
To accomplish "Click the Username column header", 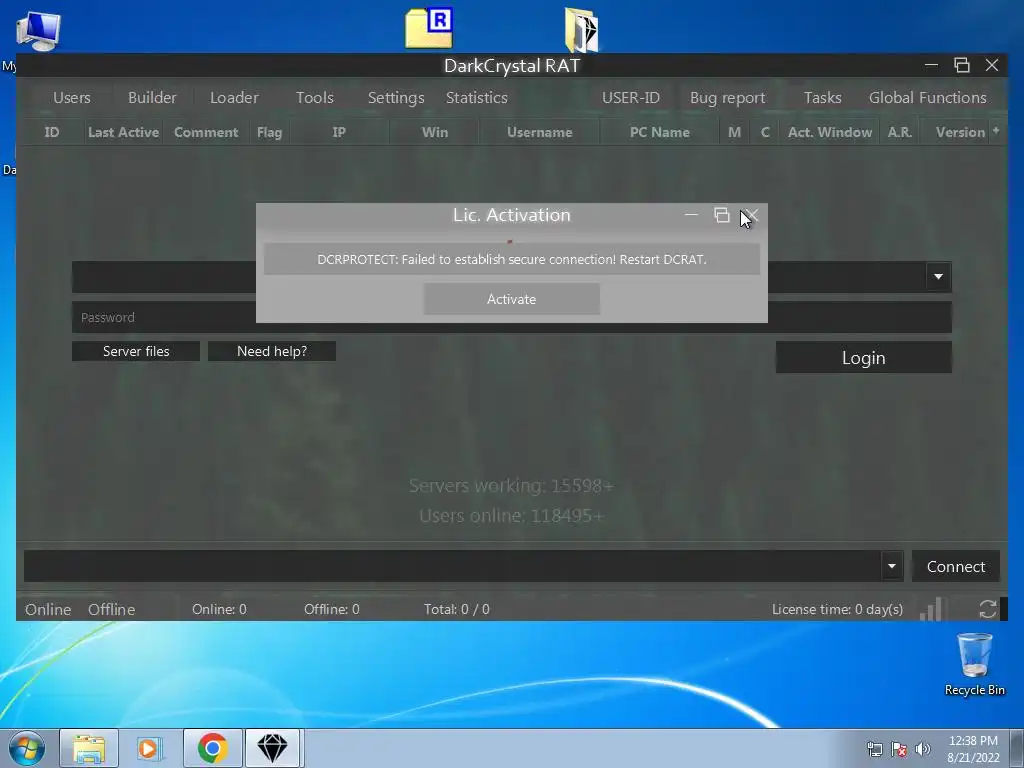I will click(539, 133).
